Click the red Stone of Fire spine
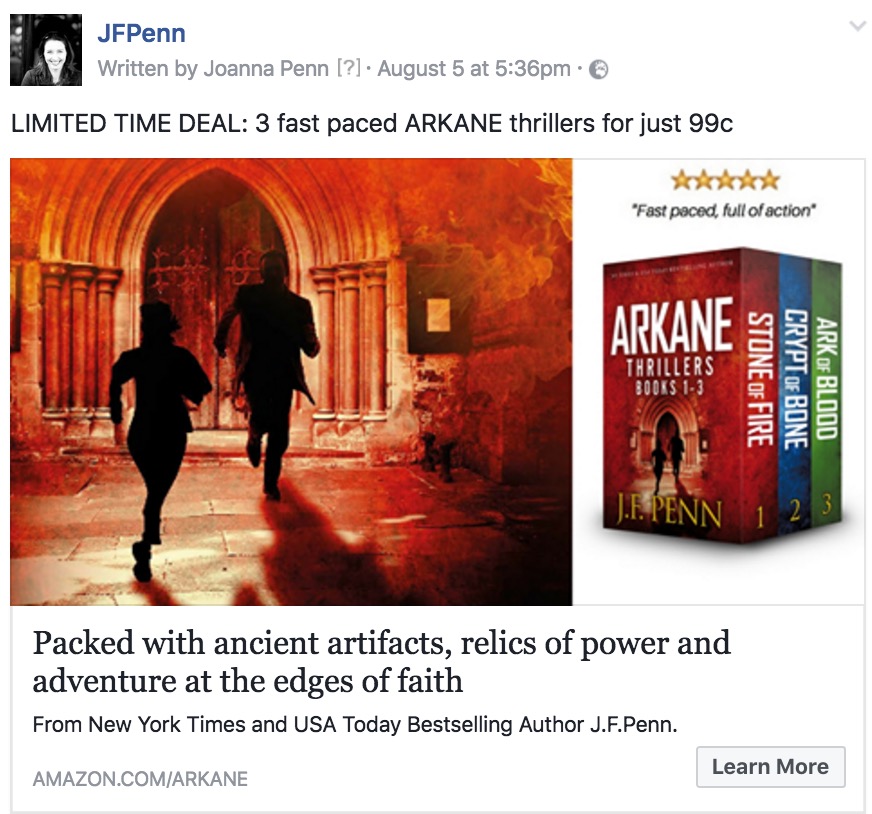 coord(760,389)
